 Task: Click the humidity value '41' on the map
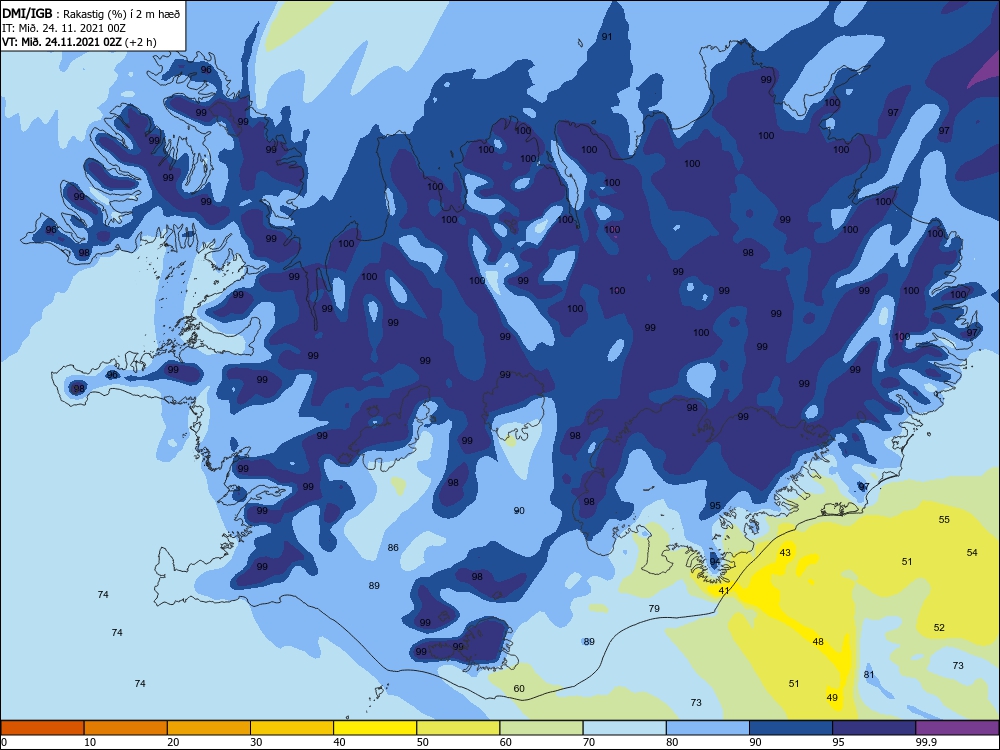coord(724,591)
